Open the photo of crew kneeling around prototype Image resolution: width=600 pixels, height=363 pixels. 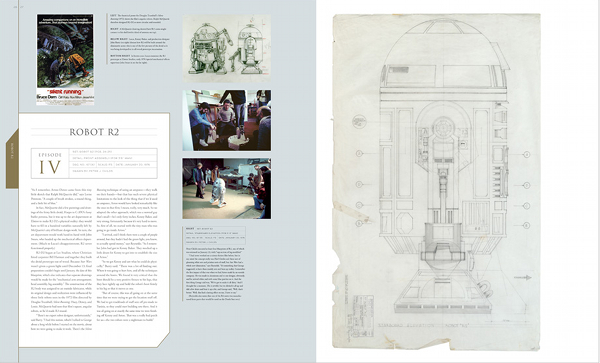[227, 120]
